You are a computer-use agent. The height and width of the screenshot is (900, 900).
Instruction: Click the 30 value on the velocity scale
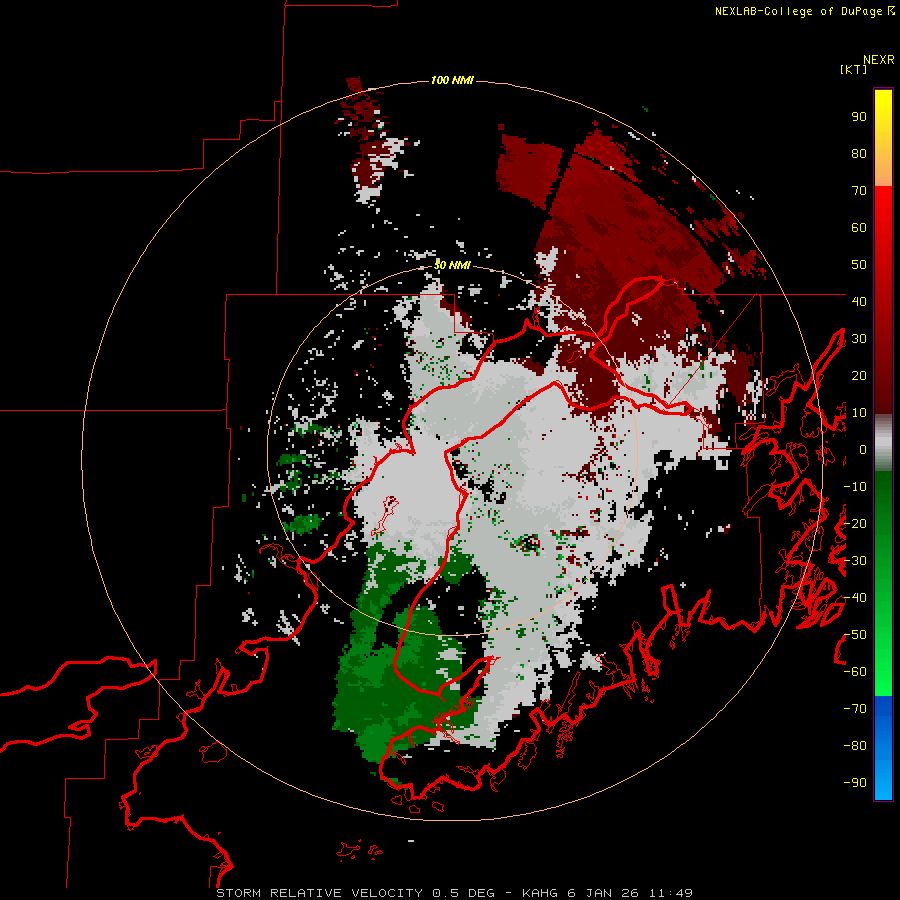pos(859,339)
